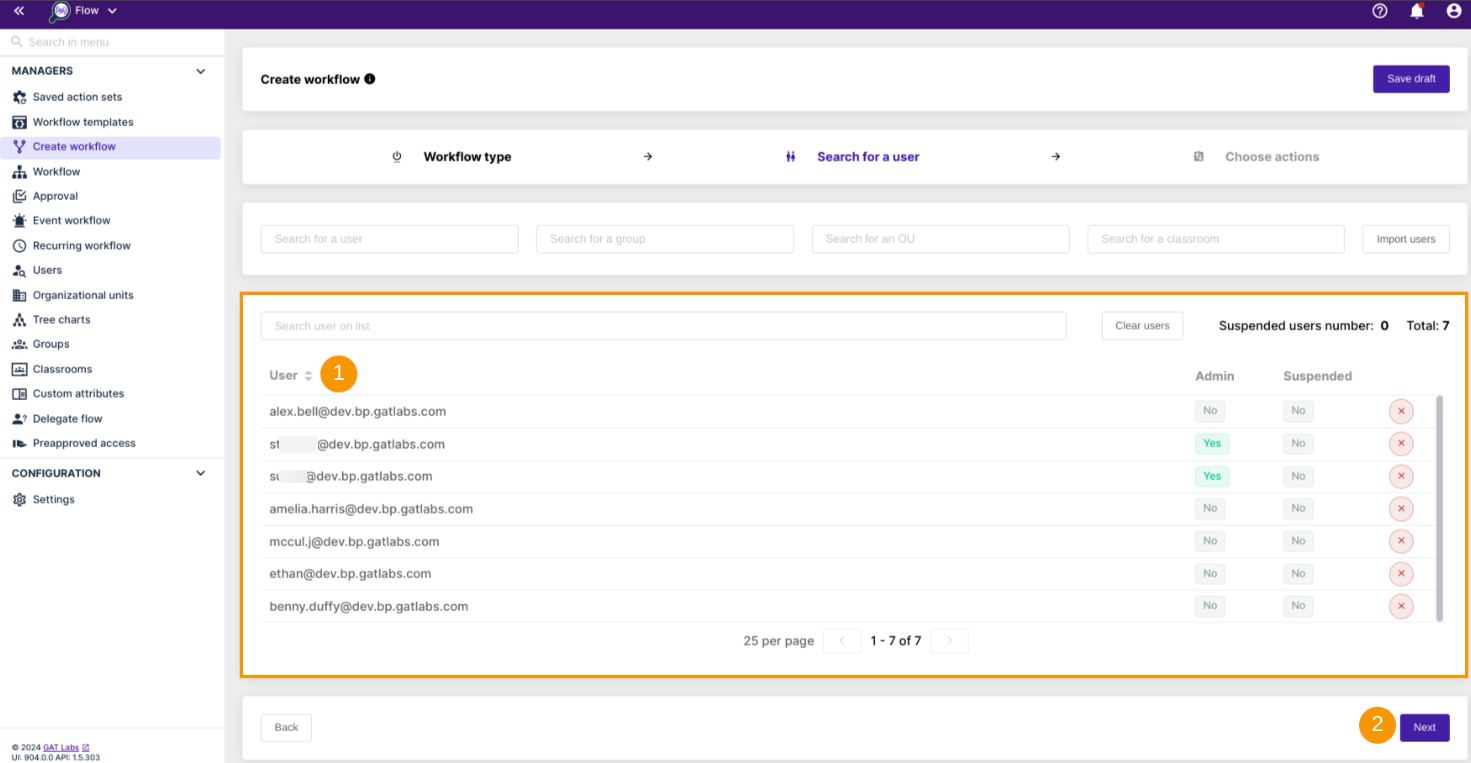1471x763 pixels.
Task: Click the Groups people icon
Action: pos(19,344)
